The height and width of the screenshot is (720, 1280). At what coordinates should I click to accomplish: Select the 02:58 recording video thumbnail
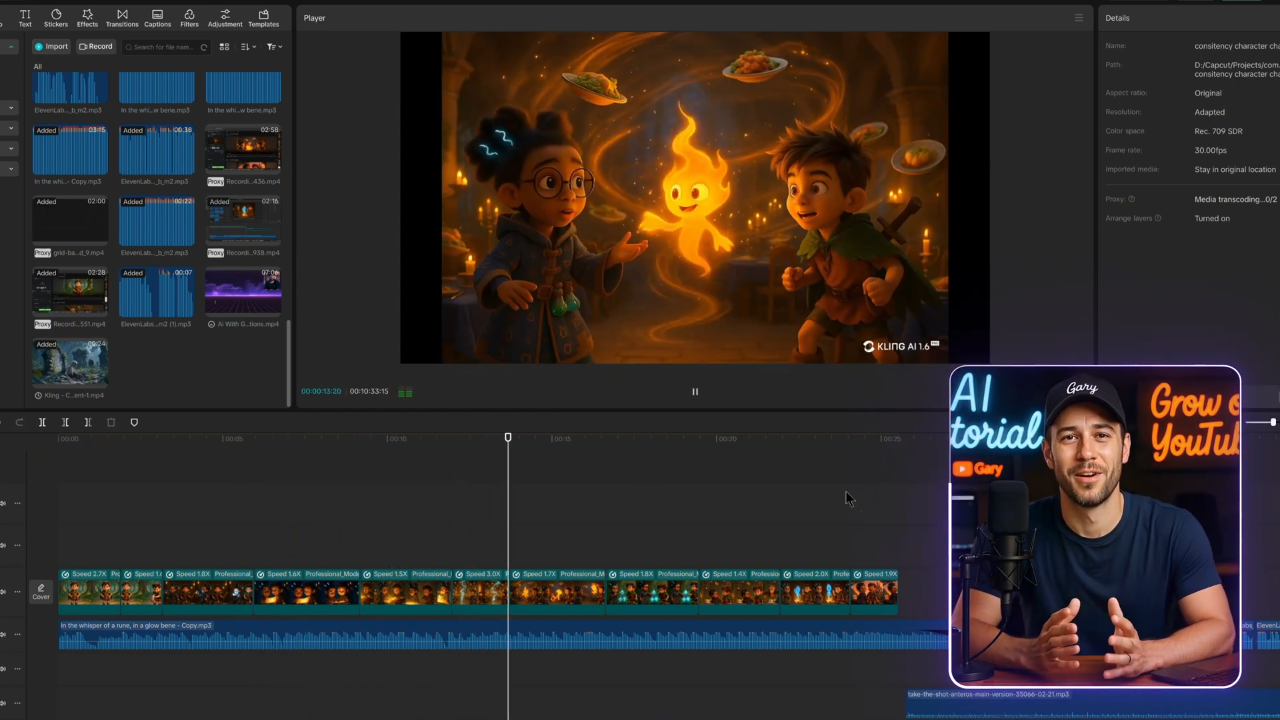[x=243, y=150]
